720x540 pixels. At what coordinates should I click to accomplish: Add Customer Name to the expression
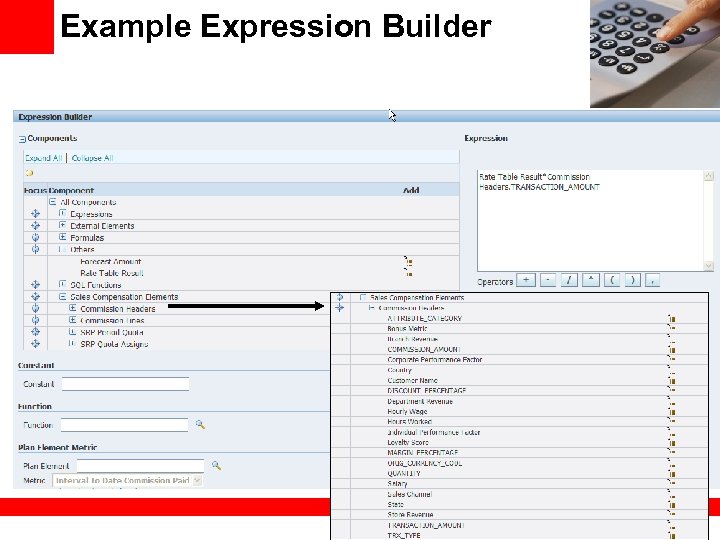672,380
